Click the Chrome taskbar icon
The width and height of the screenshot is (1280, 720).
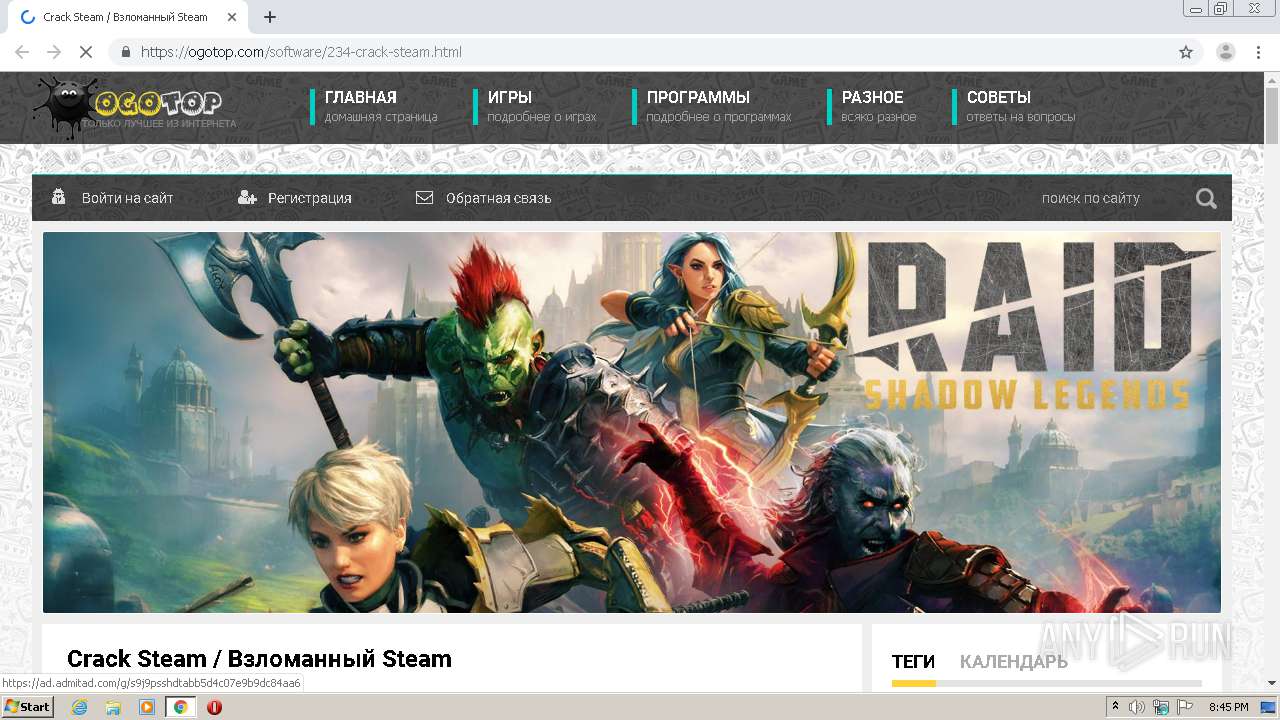coord(180,707)
